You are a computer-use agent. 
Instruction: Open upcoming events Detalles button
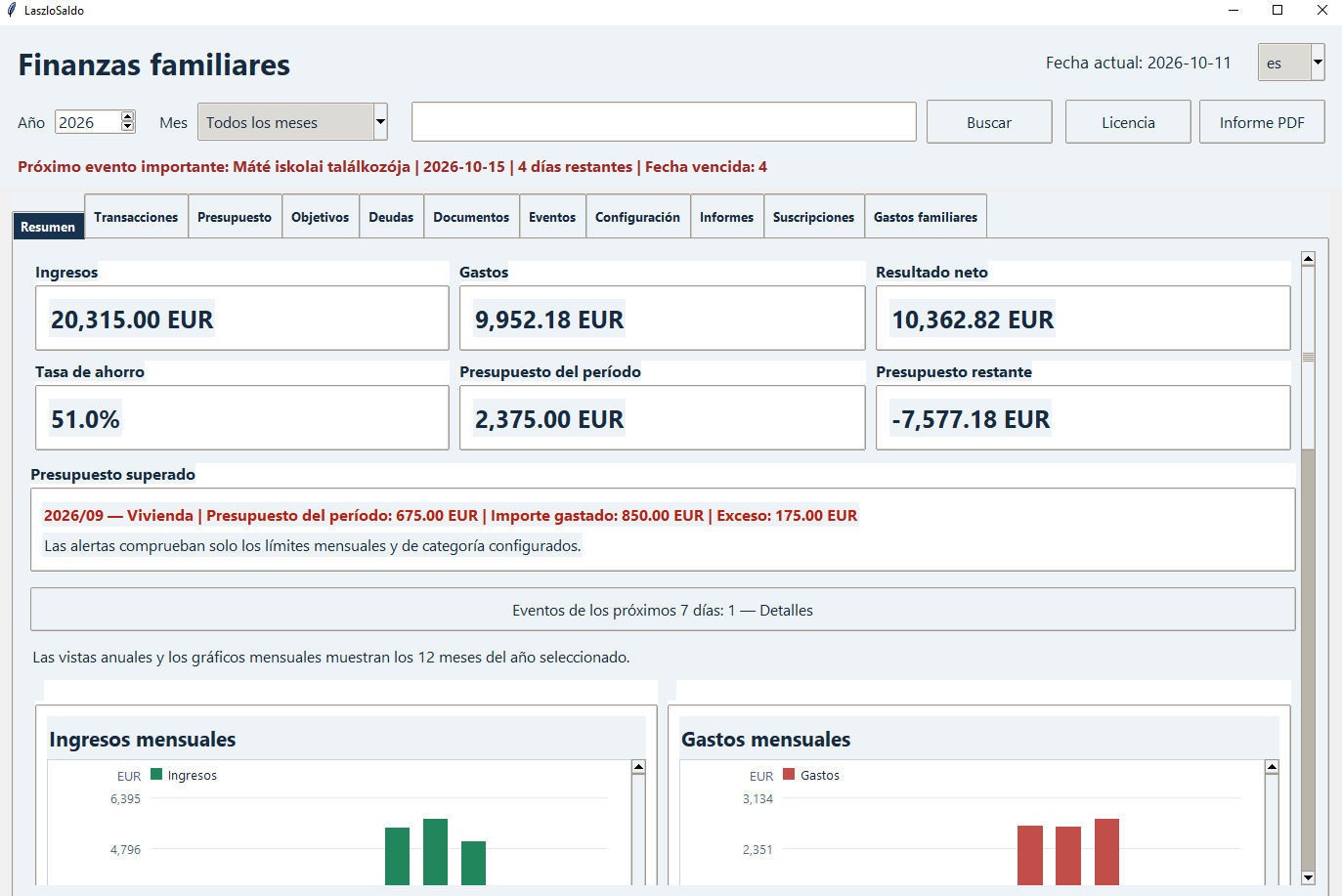pos(663,610)
